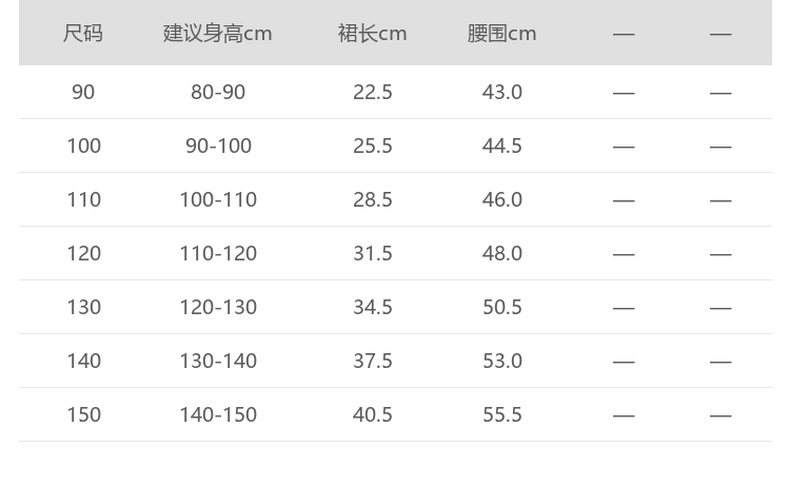The image size is (790, 485).
Task: Click the 140-150 height range cell
Action: coord(218,415)
